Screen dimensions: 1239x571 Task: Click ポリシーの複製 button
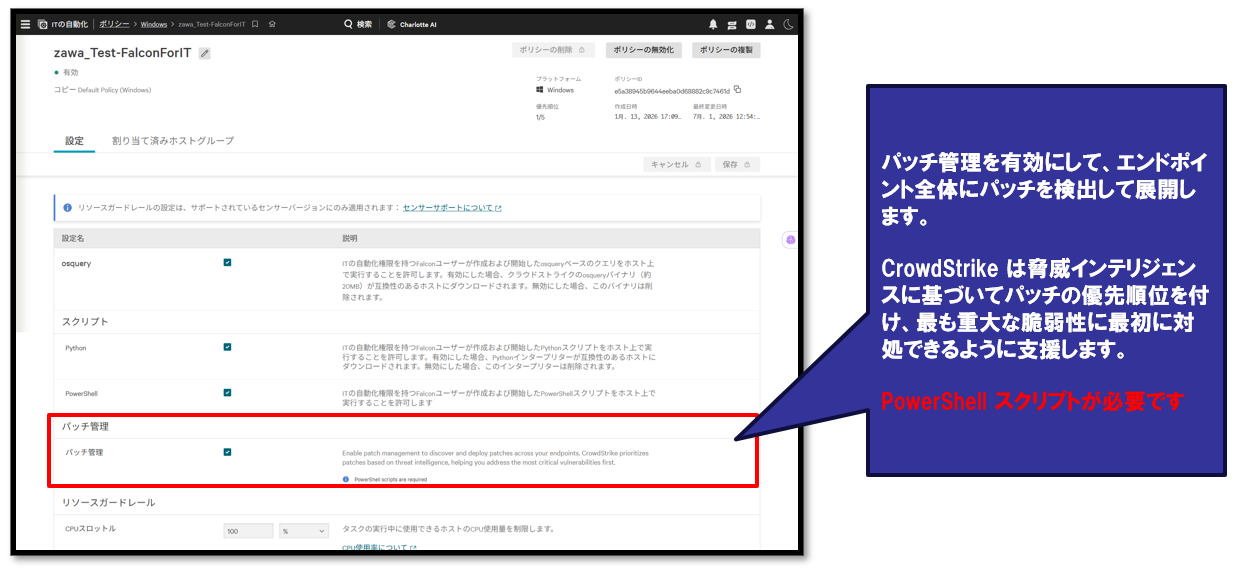click(x=727, y=50)
